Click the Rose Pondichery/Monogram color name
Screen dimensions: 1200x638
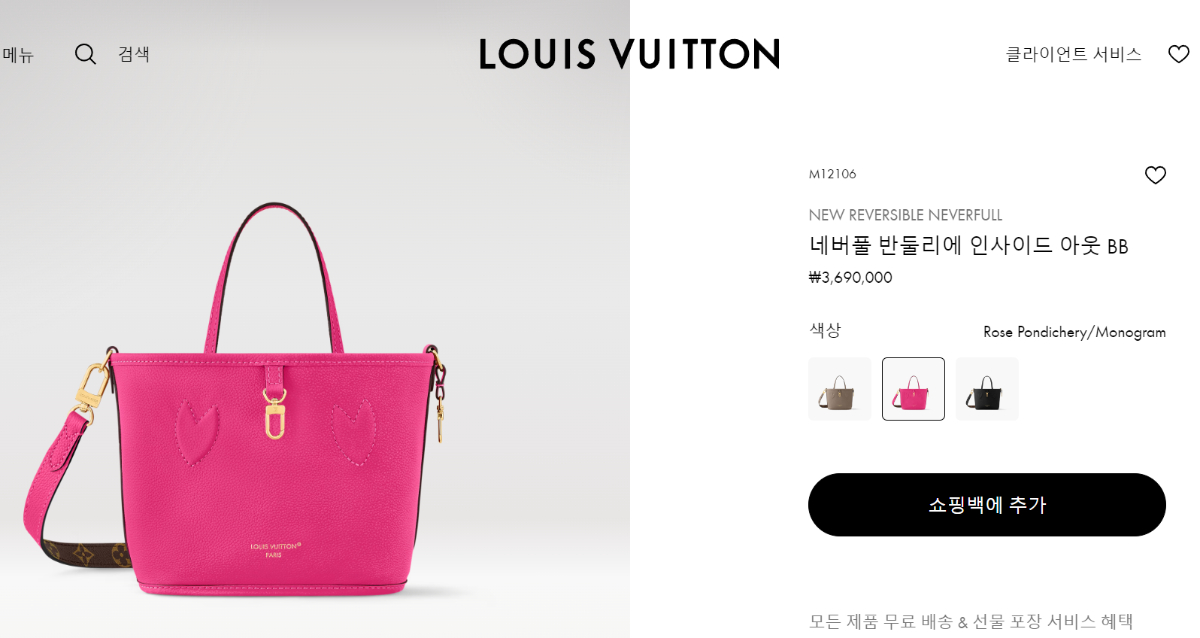[1074, 332]
